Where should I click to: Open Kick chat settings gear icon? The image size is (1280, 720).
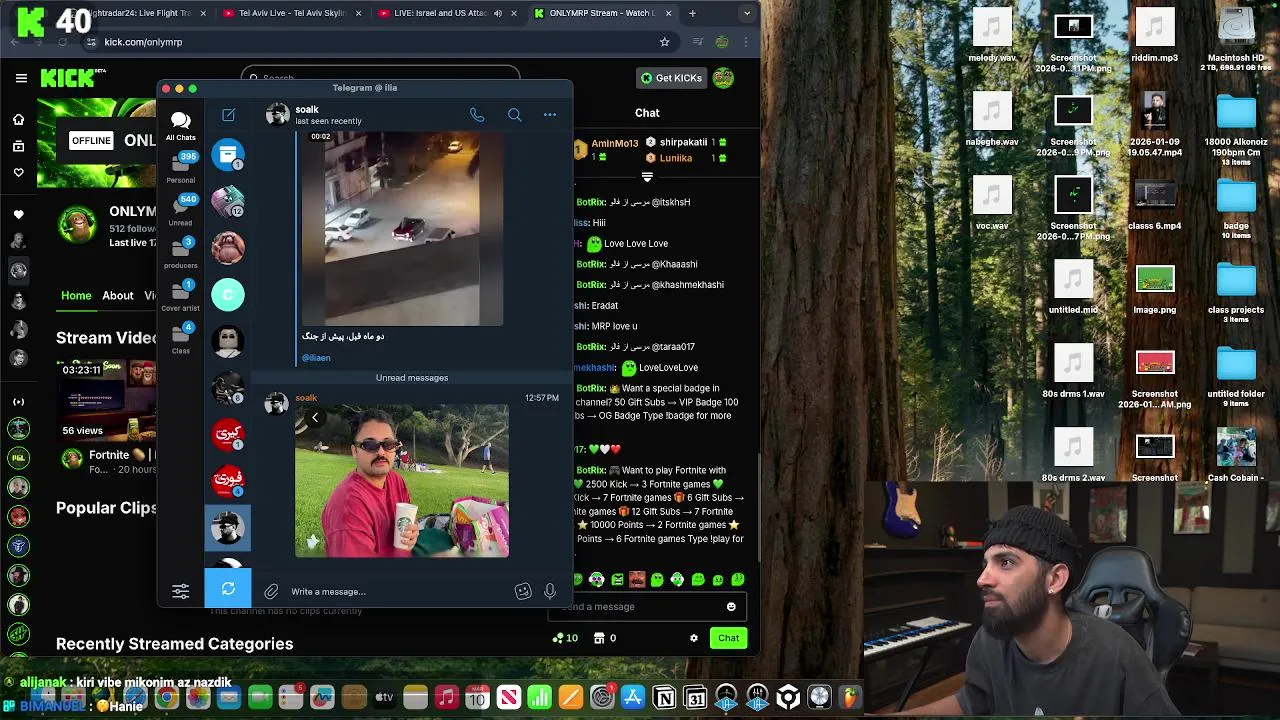694,638
